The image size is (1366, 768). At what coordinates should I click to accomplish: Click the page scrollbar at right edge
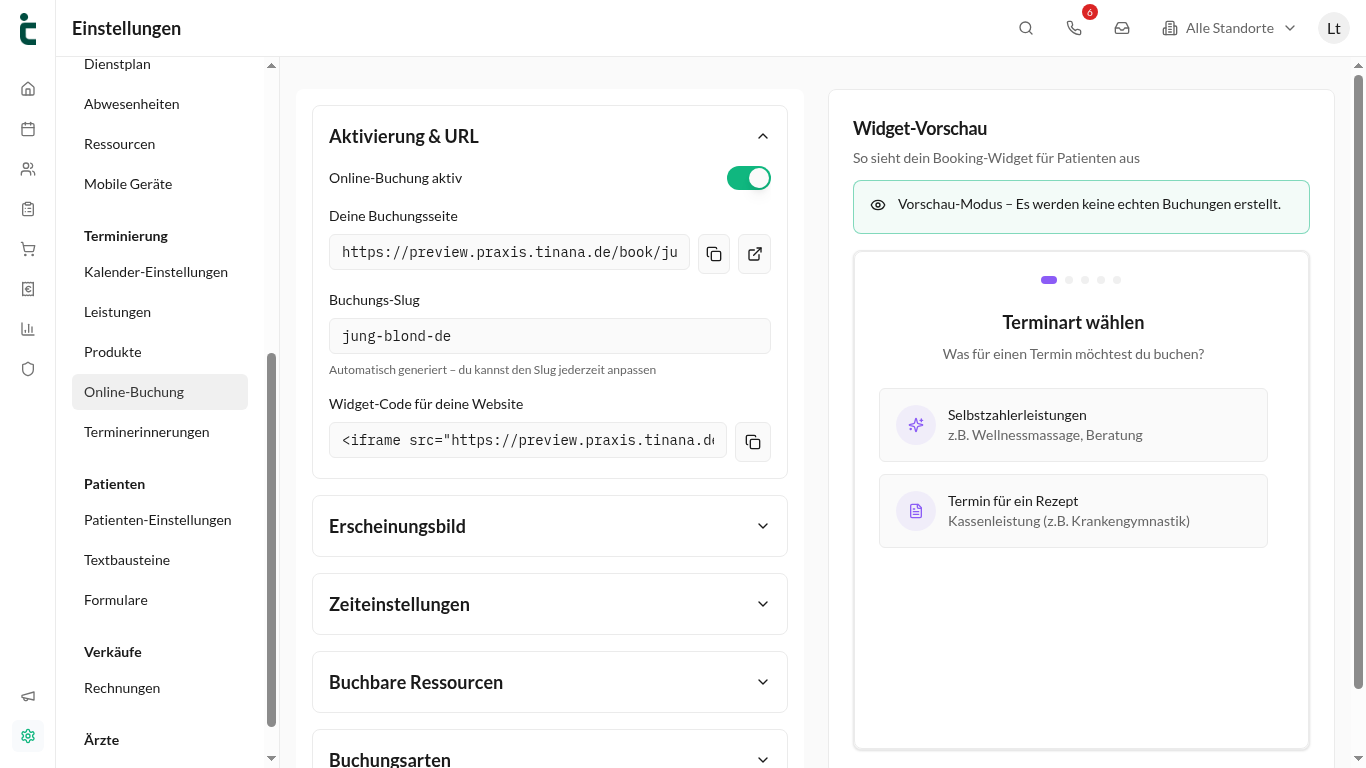pos(1358,380)
